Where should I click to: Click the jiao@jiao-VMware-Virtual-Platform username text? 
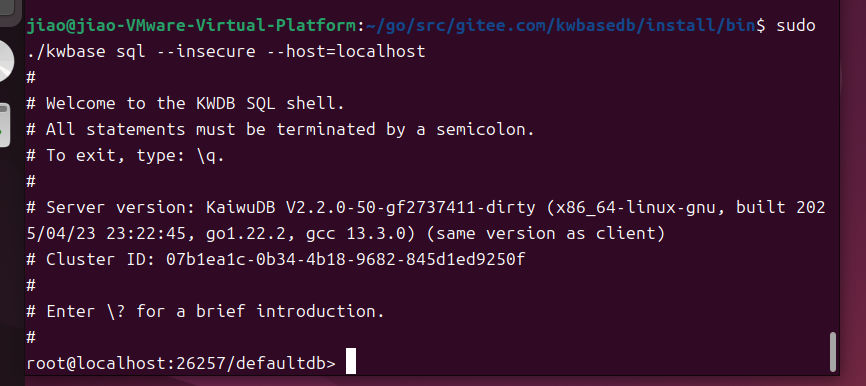191,25
